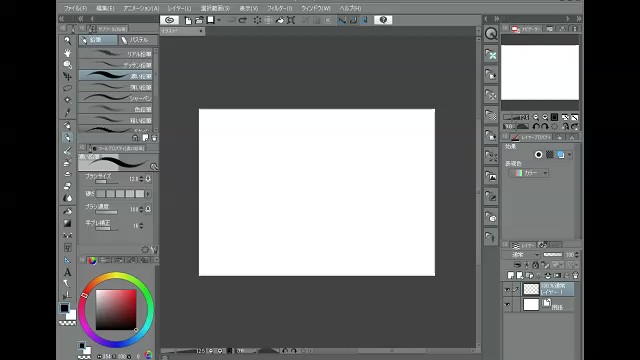Screen dimensions: 640x360
Task: Click the Clear layer icon
Action: coord(258,20)
